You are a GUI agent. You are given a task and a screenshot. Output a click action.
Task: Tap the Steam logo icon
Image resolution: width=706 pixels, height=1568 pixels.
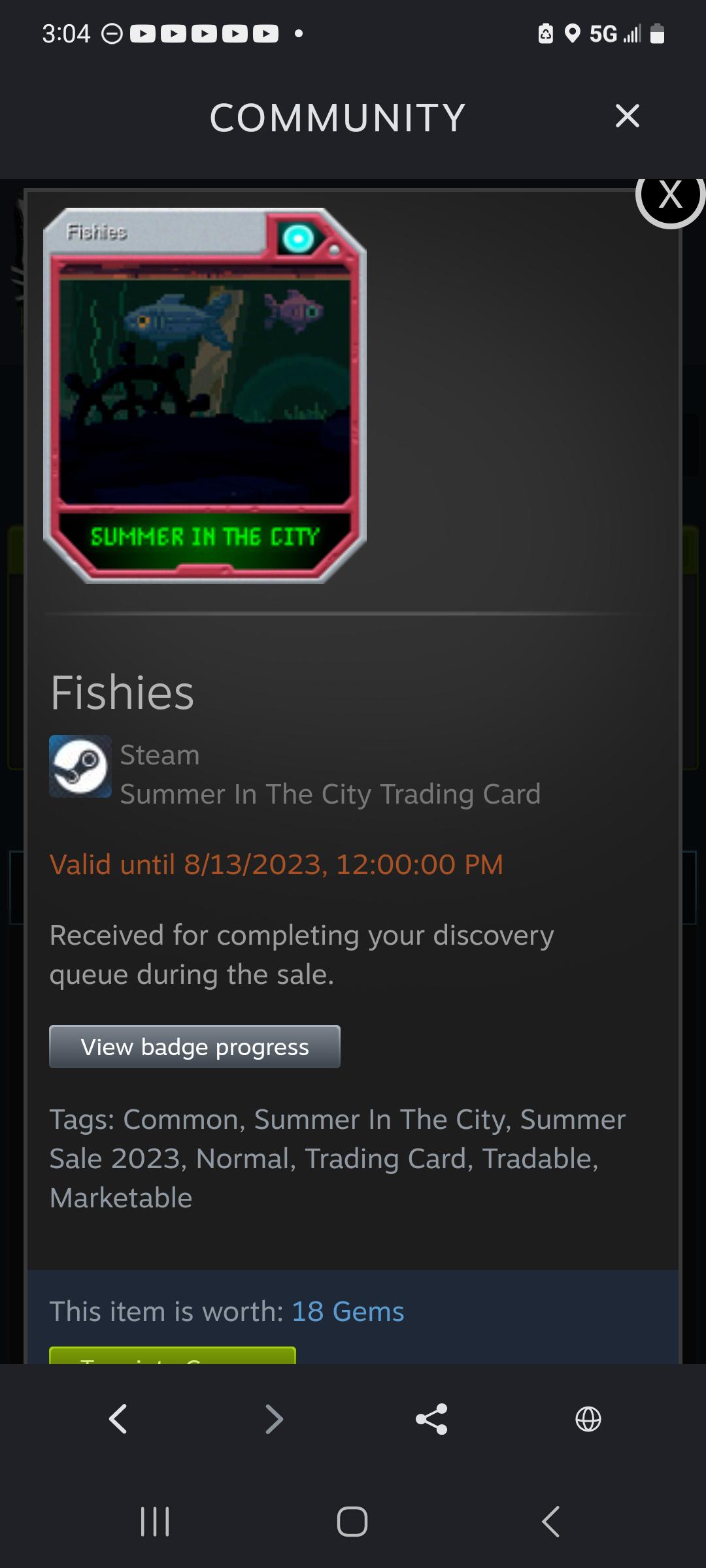tap(80, 766)
